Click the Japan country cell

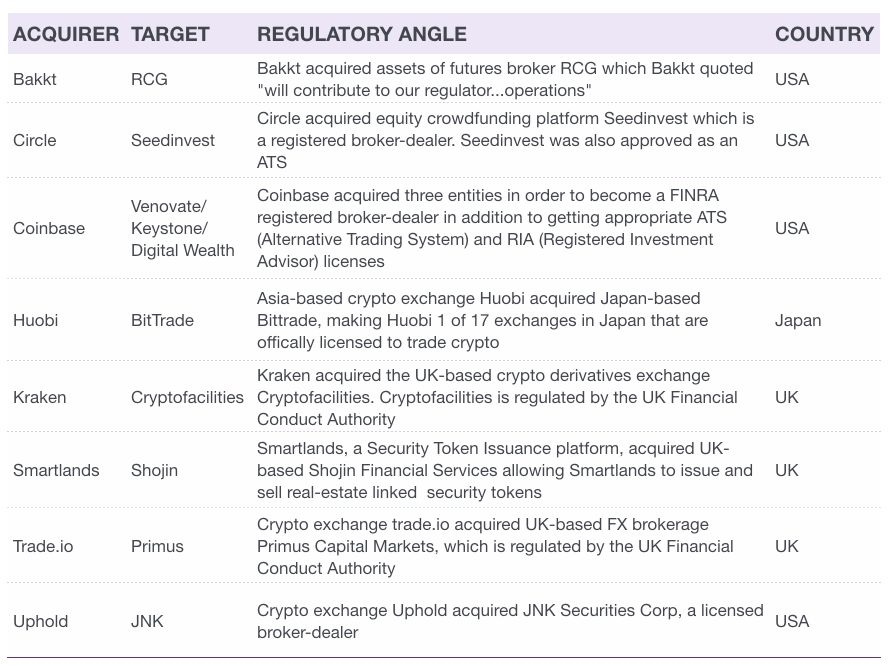pos(797,321)
